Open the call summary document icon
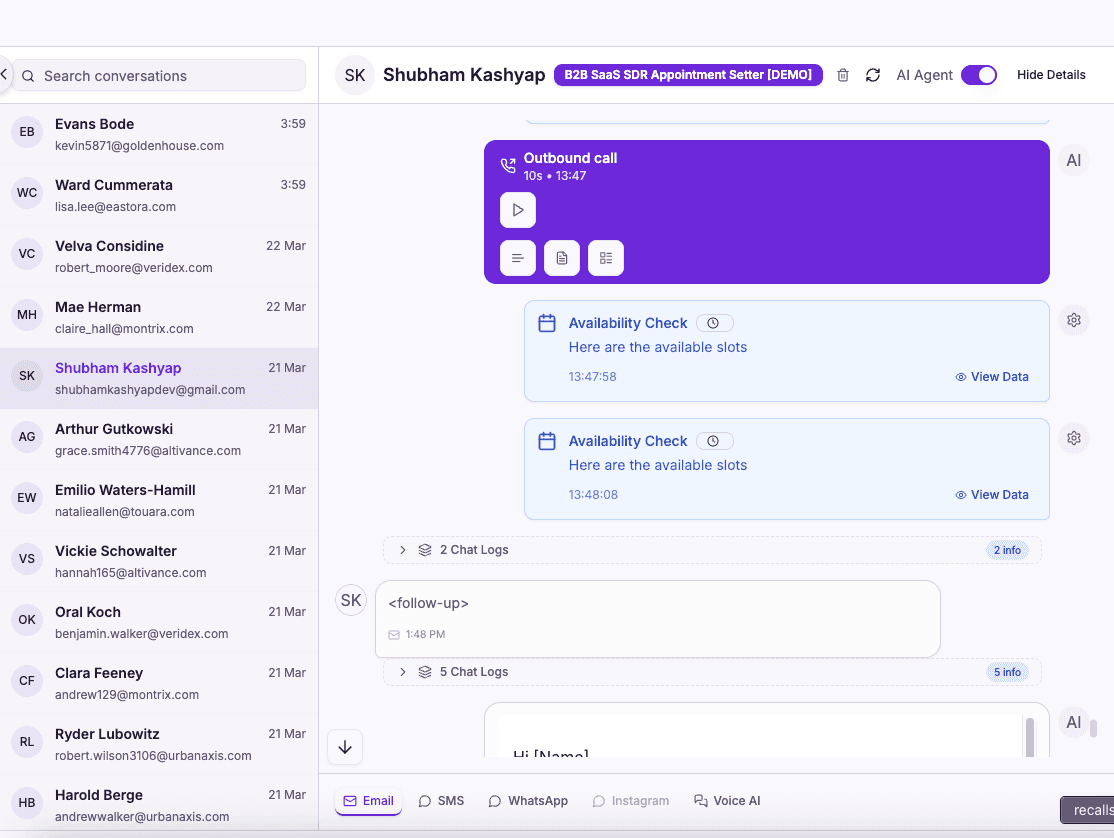Screen dimensions: 1114x838 coord(561,258)
